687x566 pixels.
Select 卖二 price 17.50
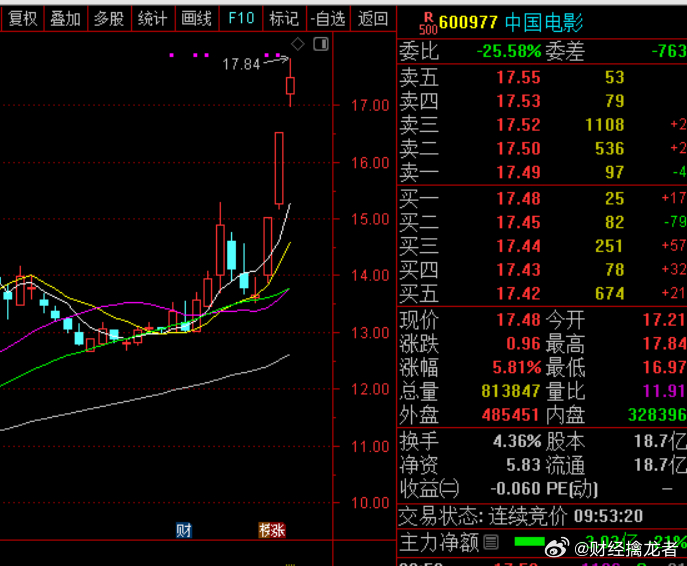click(518, 149)
